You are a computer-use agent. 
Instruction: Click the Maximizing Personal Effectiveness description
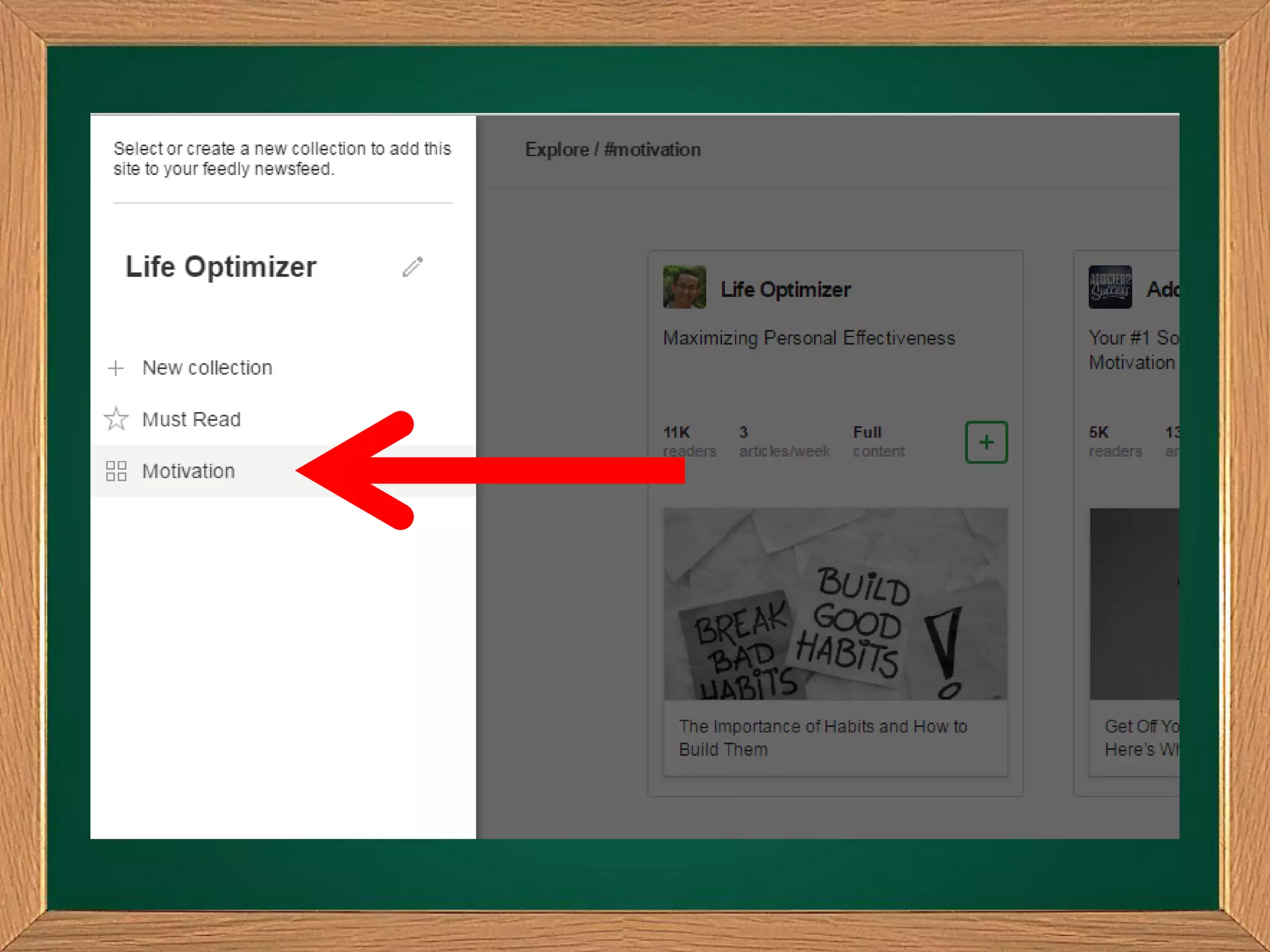coord(809,338)
